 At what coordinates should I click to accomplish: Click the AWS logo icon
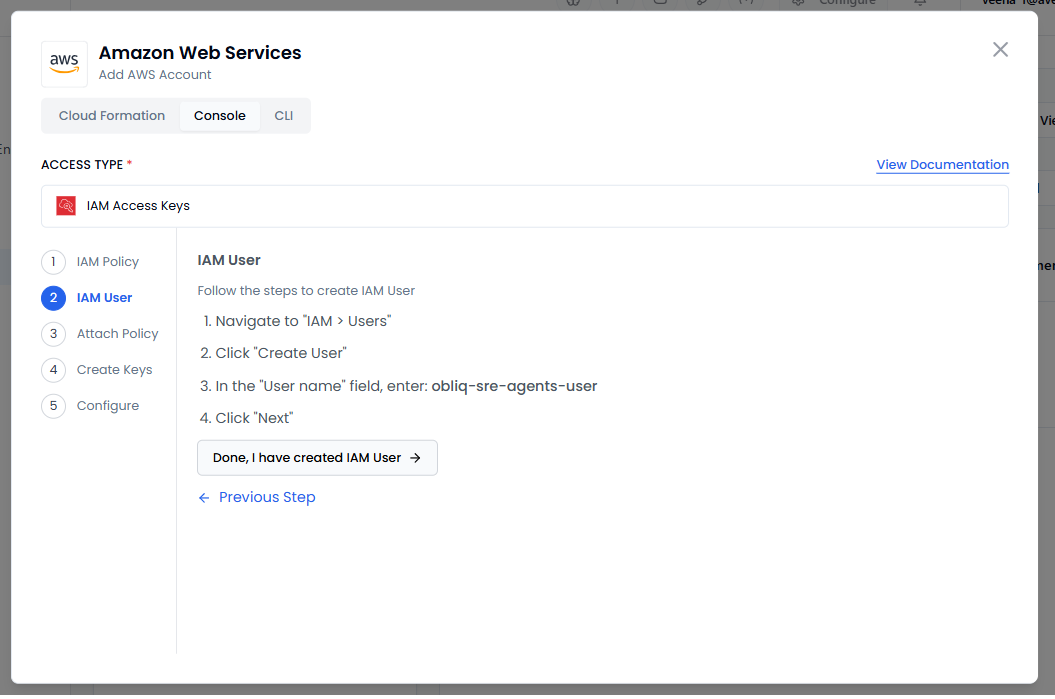click(x=64, y=63)
